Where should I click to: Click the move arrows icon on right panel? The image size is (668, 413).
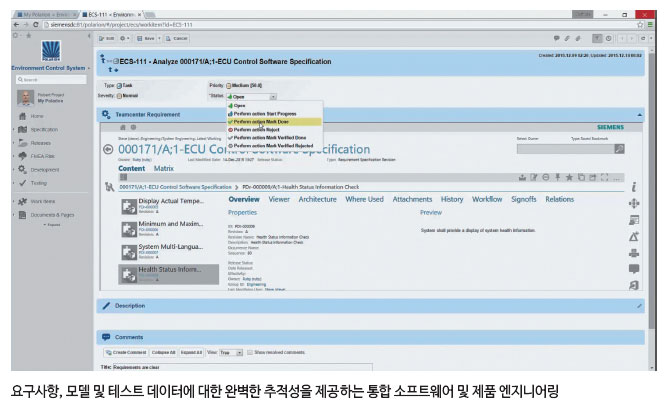click(634, 203)
